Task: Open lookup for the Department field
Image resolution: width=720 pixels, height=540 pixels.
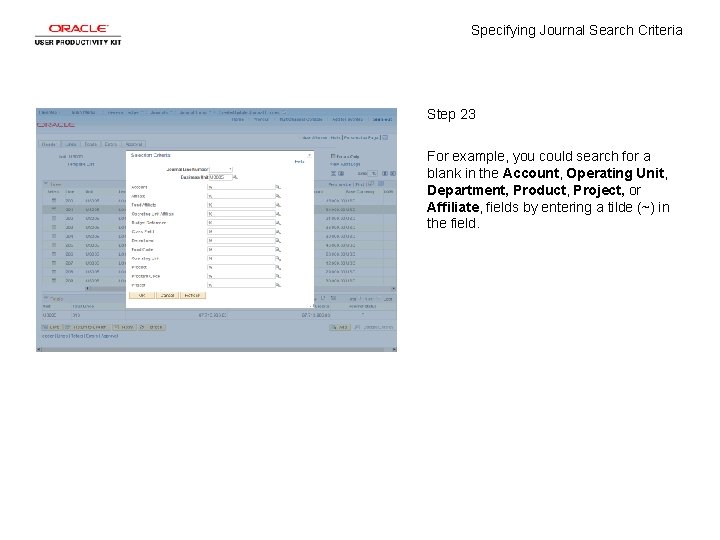Action: [x=278, y=241]
